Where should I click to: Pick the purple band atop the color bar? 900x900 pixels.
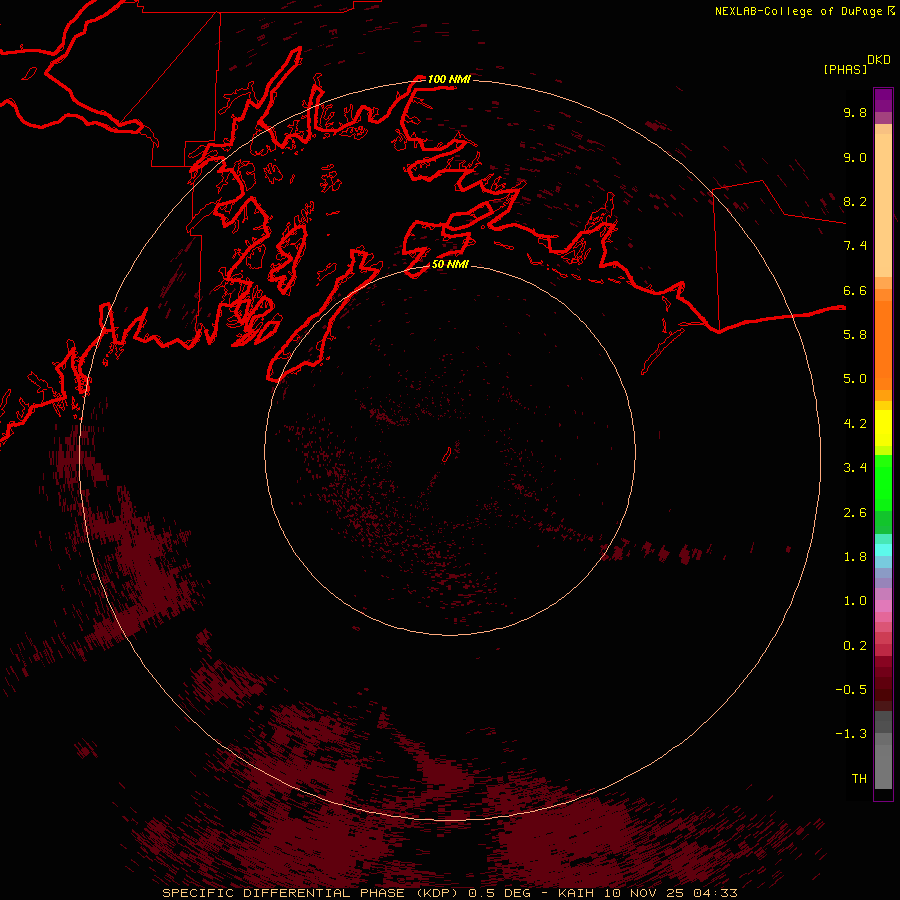click(x=883, y=100)
